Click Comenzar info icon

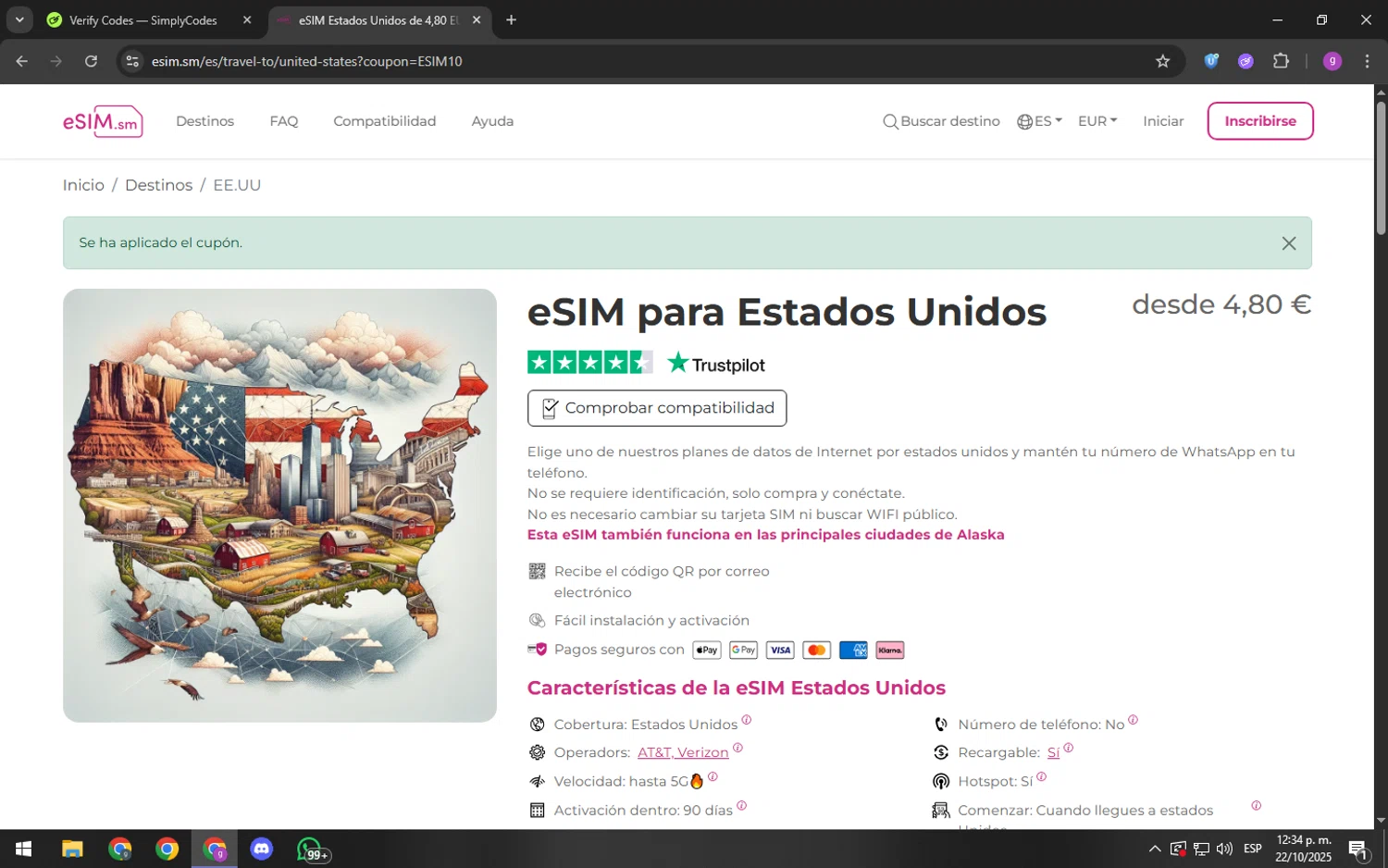click(x=1256, y=805)
